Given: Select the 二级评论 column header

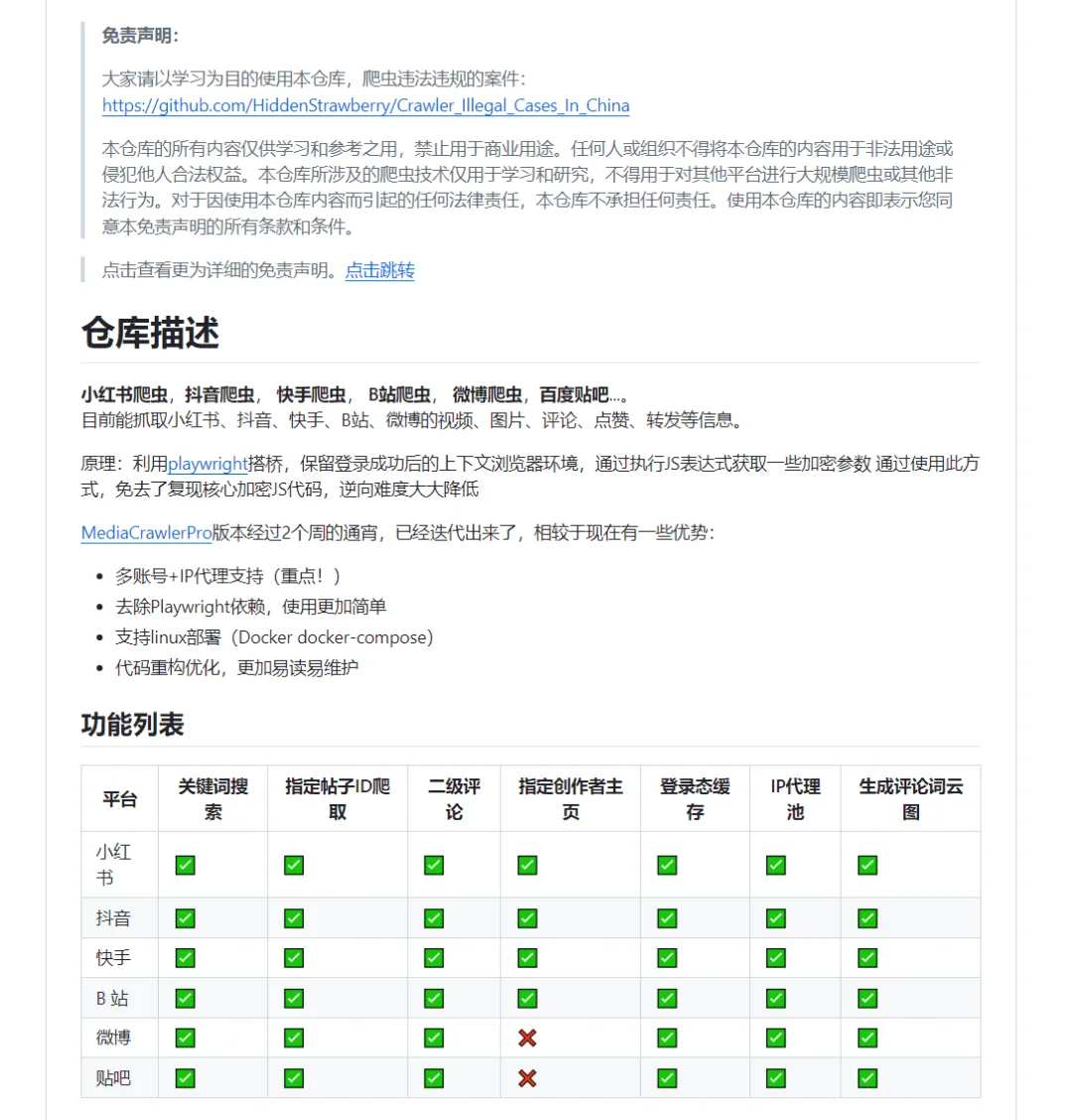Looking at the screenshot, I should [455, 798].
